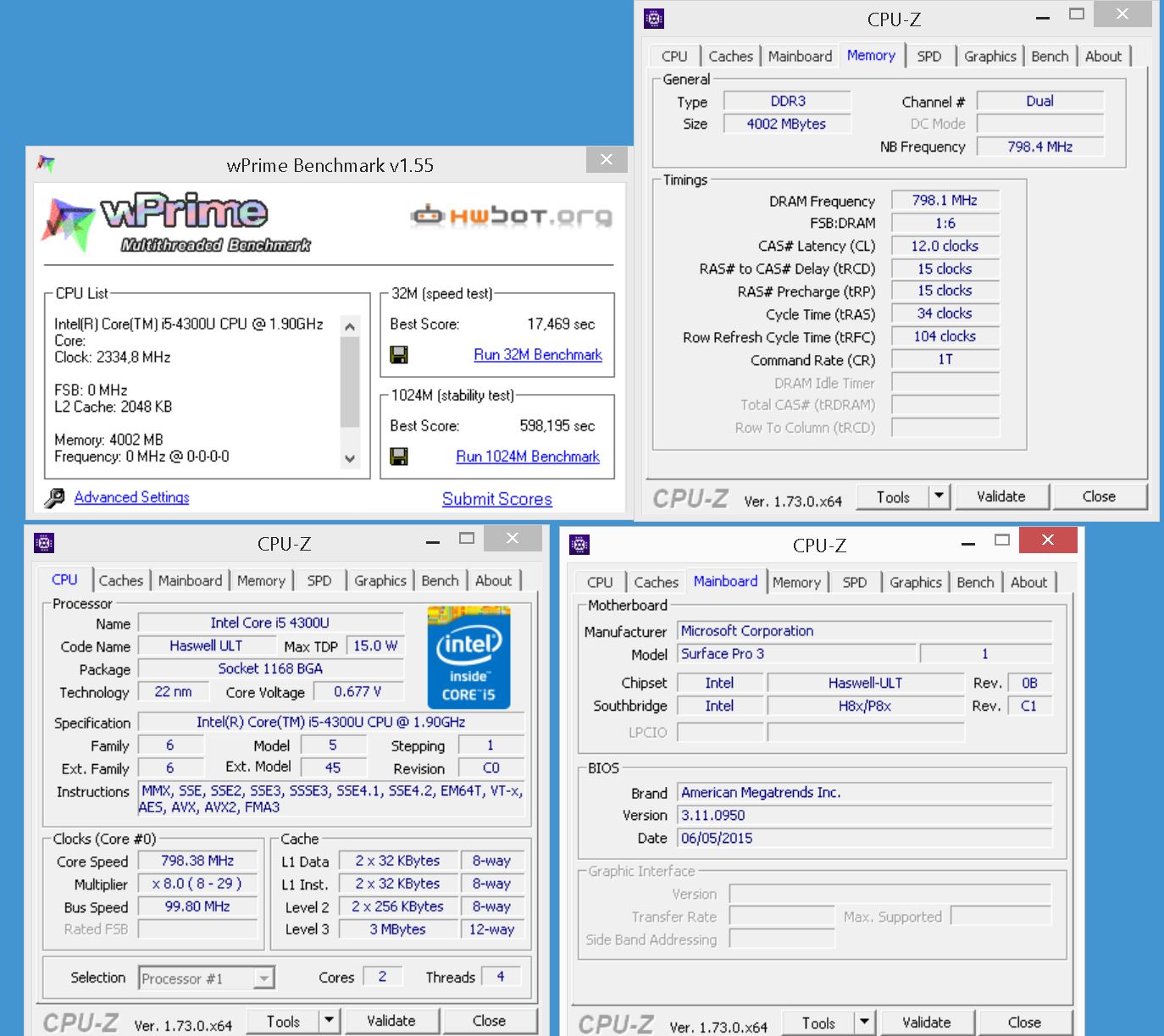This screenshot has height=1036, width=1164.
Task: Click the Intel Core i5 inside logo
Action: (x=468, y=657)
